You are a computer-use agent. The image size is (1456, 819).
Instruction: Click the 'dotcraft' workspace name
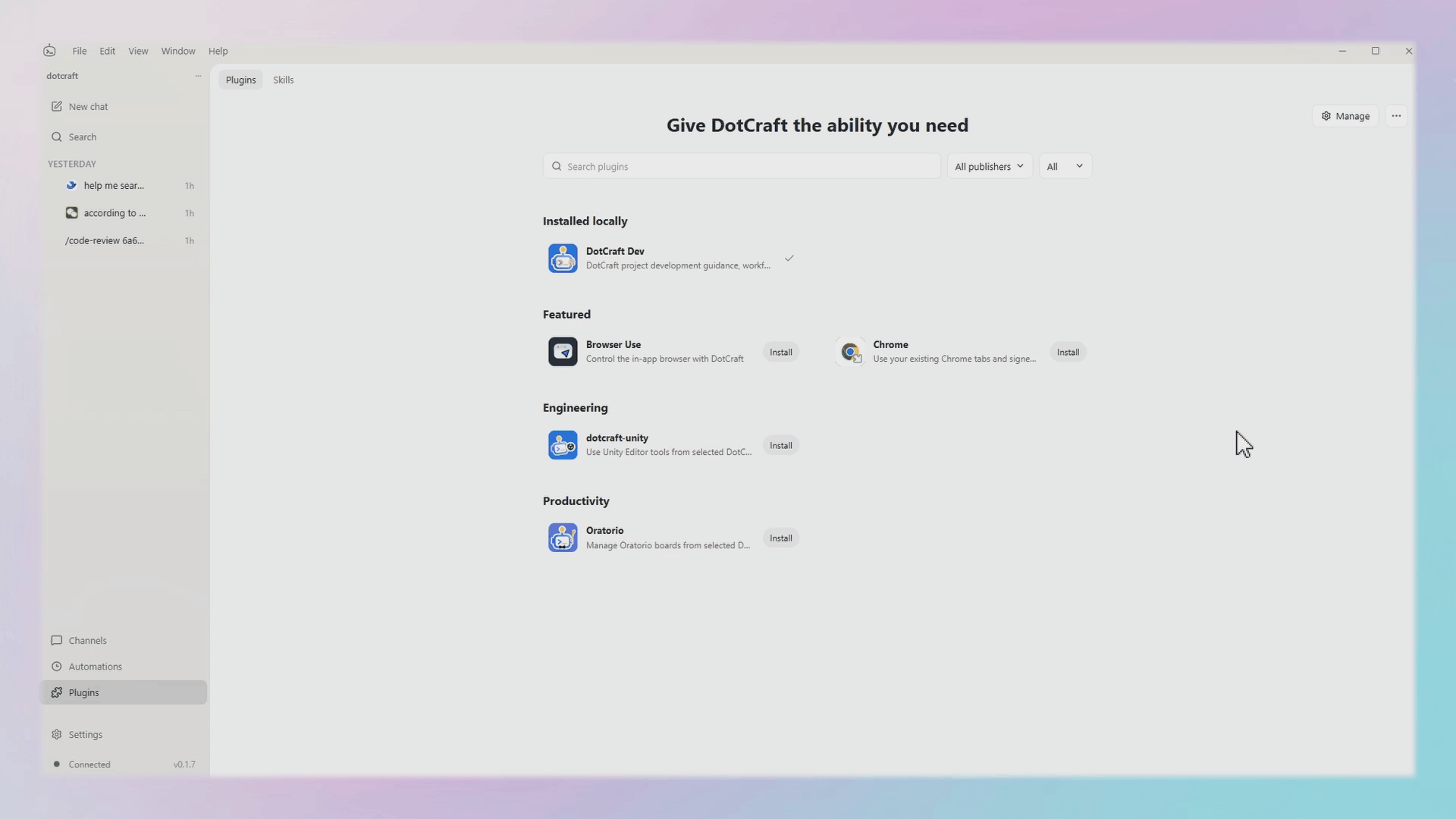[62, 76]
